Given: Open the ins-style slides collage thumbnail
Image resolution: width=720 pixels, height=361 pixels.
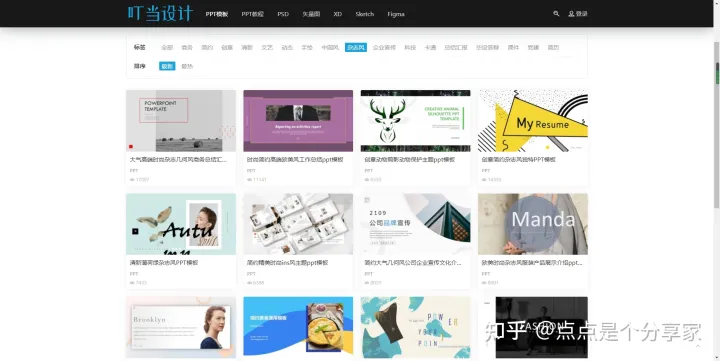Looking at the screenshot, I should click(x=298, y=224).
